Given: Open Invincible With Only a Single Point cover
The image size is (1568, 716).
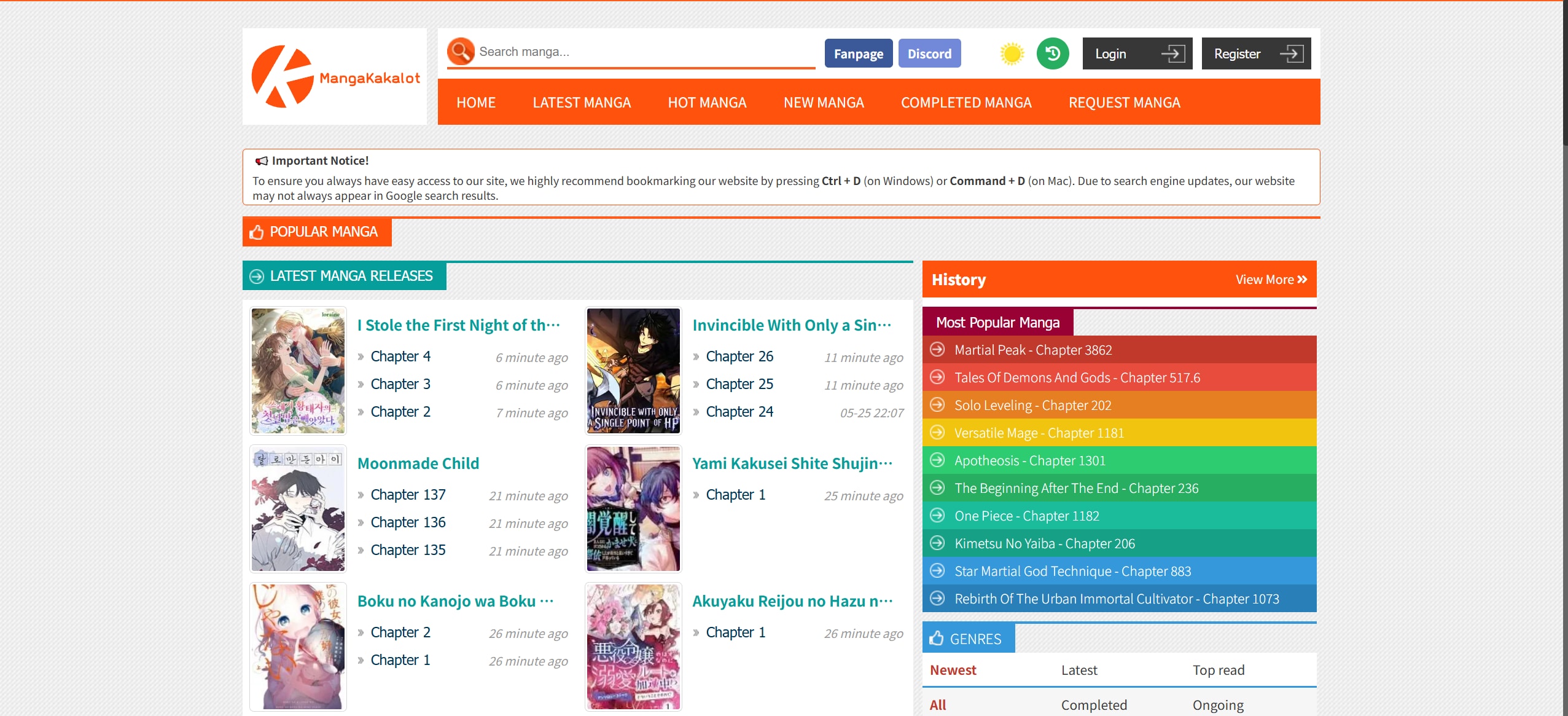Looking at the screenshot, I should (633, 371).
